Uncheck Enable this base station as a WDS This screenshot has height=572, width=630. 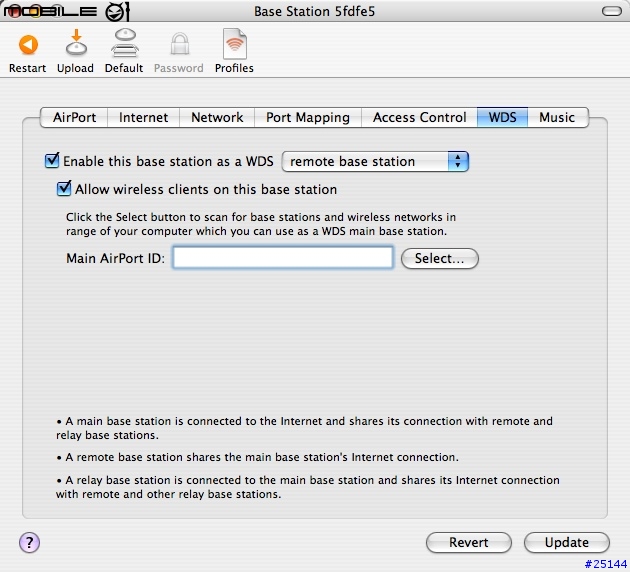(x=52, y=161)
